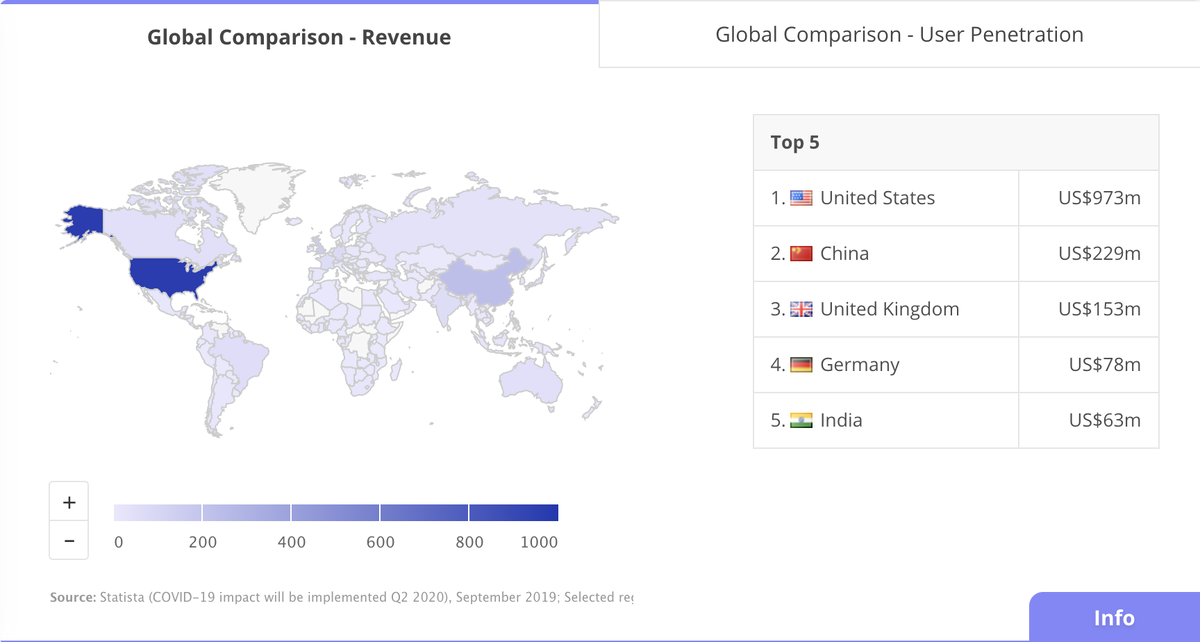Click the Source Statista footnote text
The height and width of the screenshot is (642, 1200).
(x=342, y=597)
